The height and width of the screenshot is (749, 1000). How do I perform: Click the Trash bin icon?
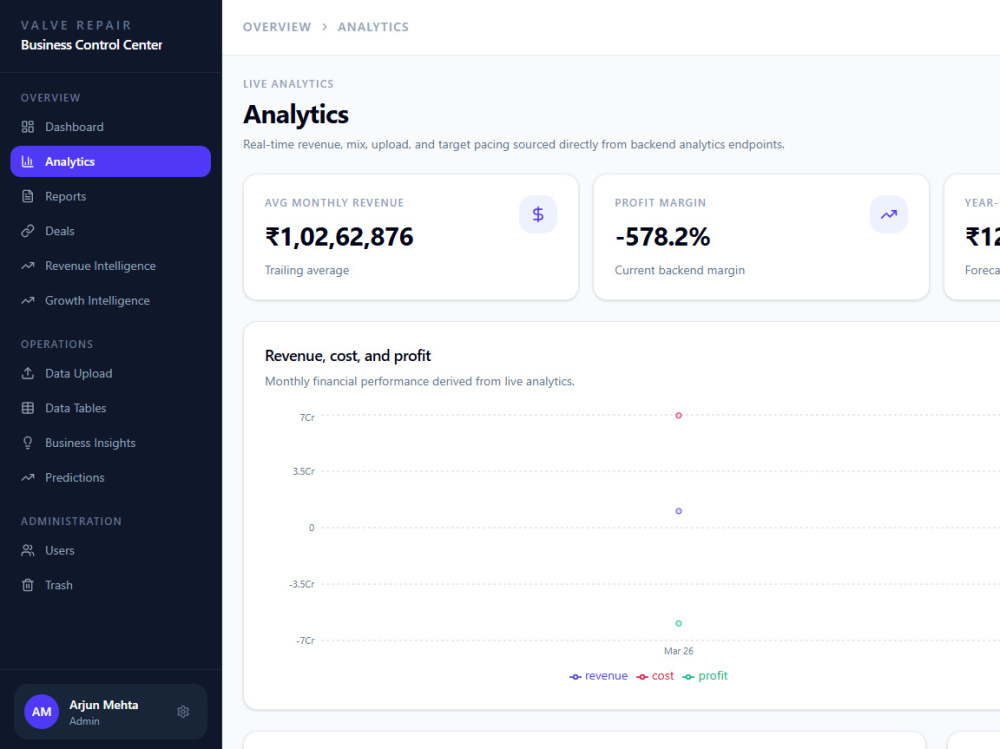[x=27, y=585]
